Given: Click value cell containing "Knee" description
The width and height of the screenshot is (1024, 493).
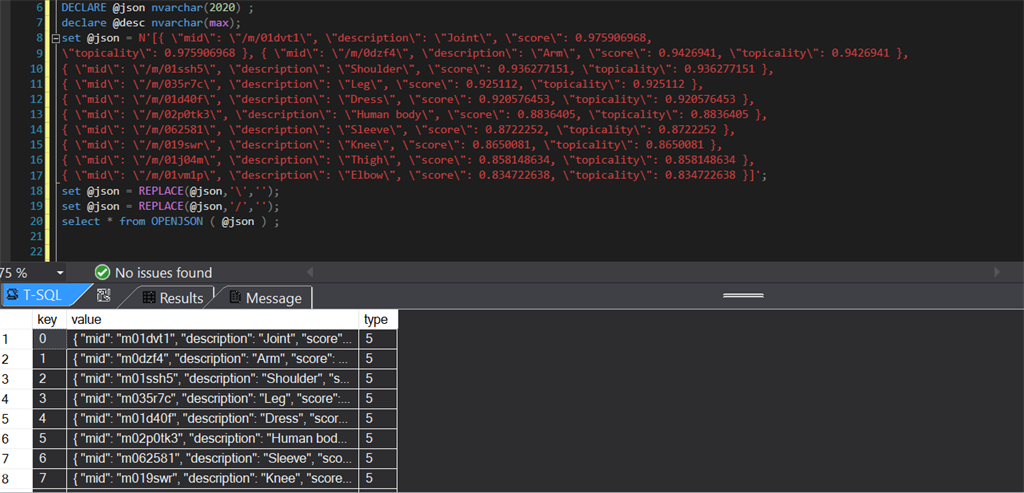Looking at the screenshot, I should 214,478.
